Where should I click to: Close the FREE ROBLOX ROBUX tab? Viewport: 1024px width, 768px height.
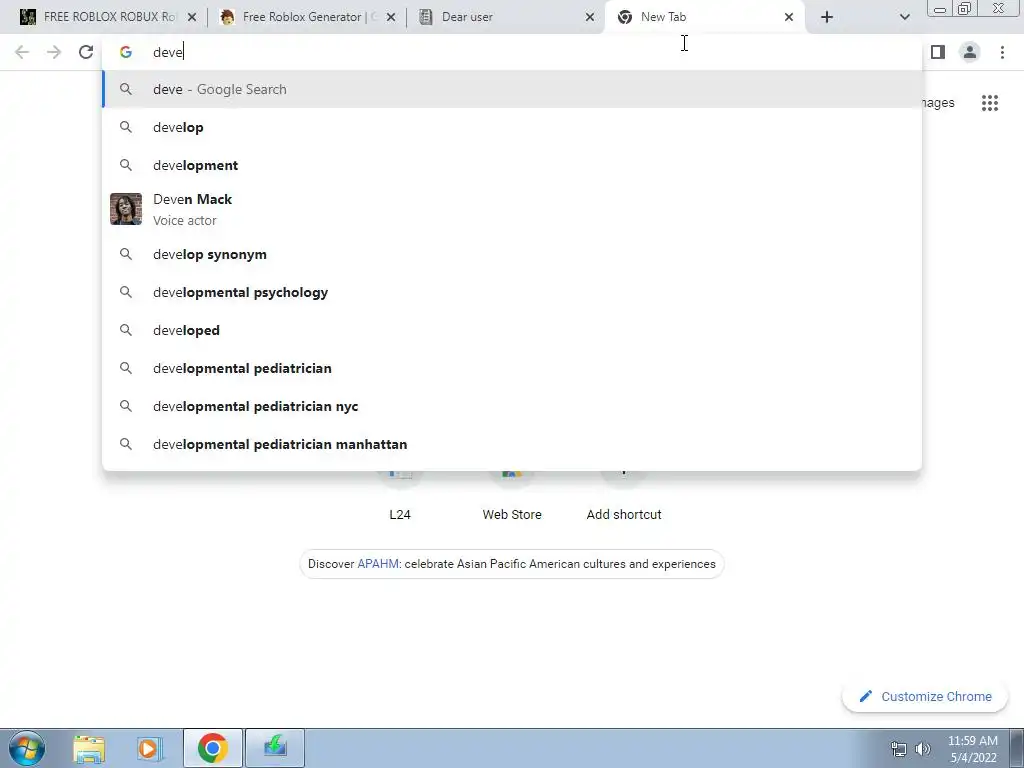pos(192,18)
